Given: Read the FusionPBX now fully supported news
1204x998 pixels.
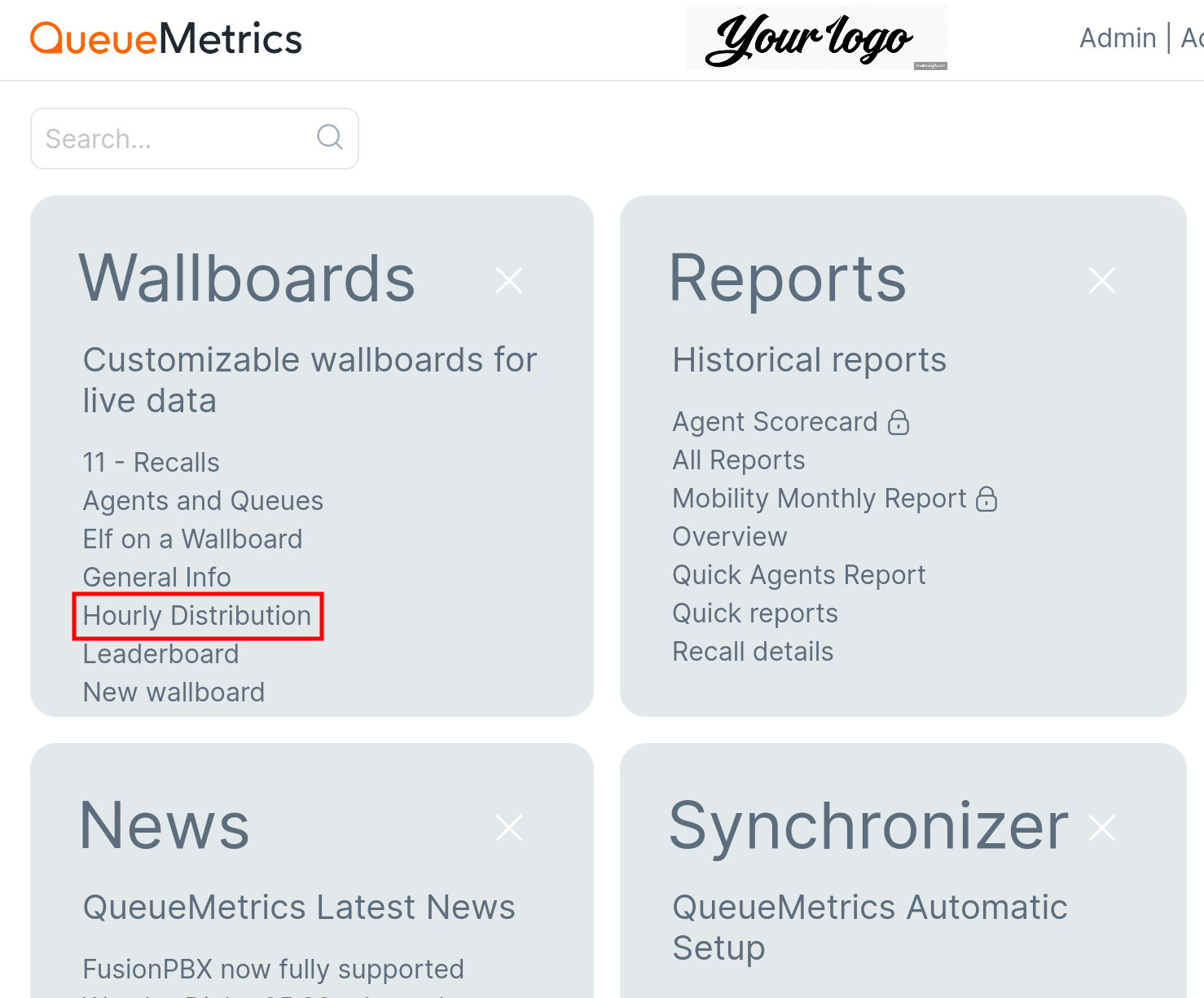Looking at the screenshot, I should (x=274, y=969).
